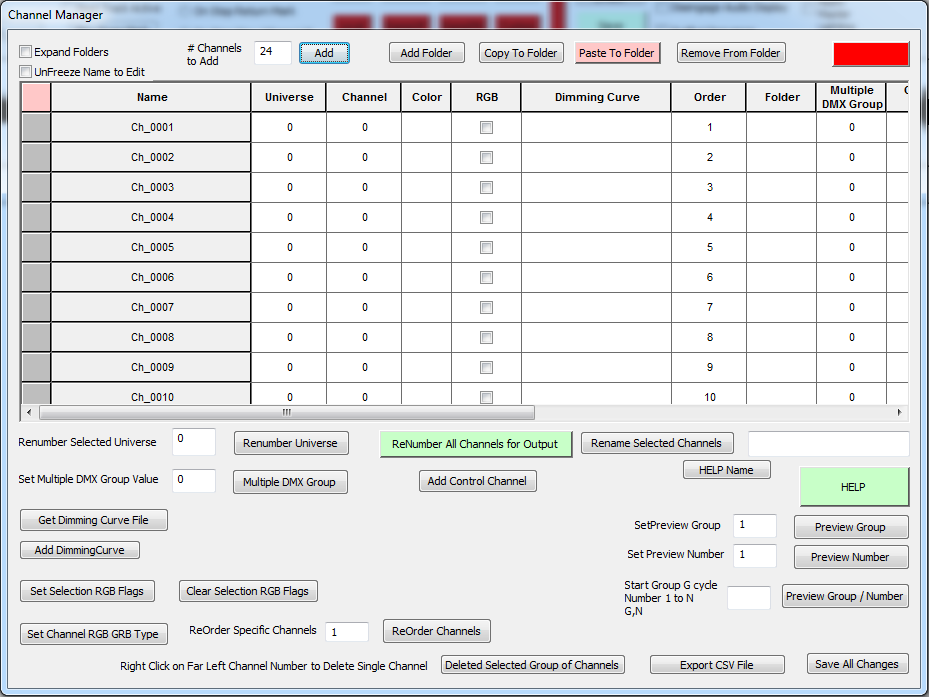
Task: Click the Set Multiple DMX Group Value field
Action: click(194, 480)
